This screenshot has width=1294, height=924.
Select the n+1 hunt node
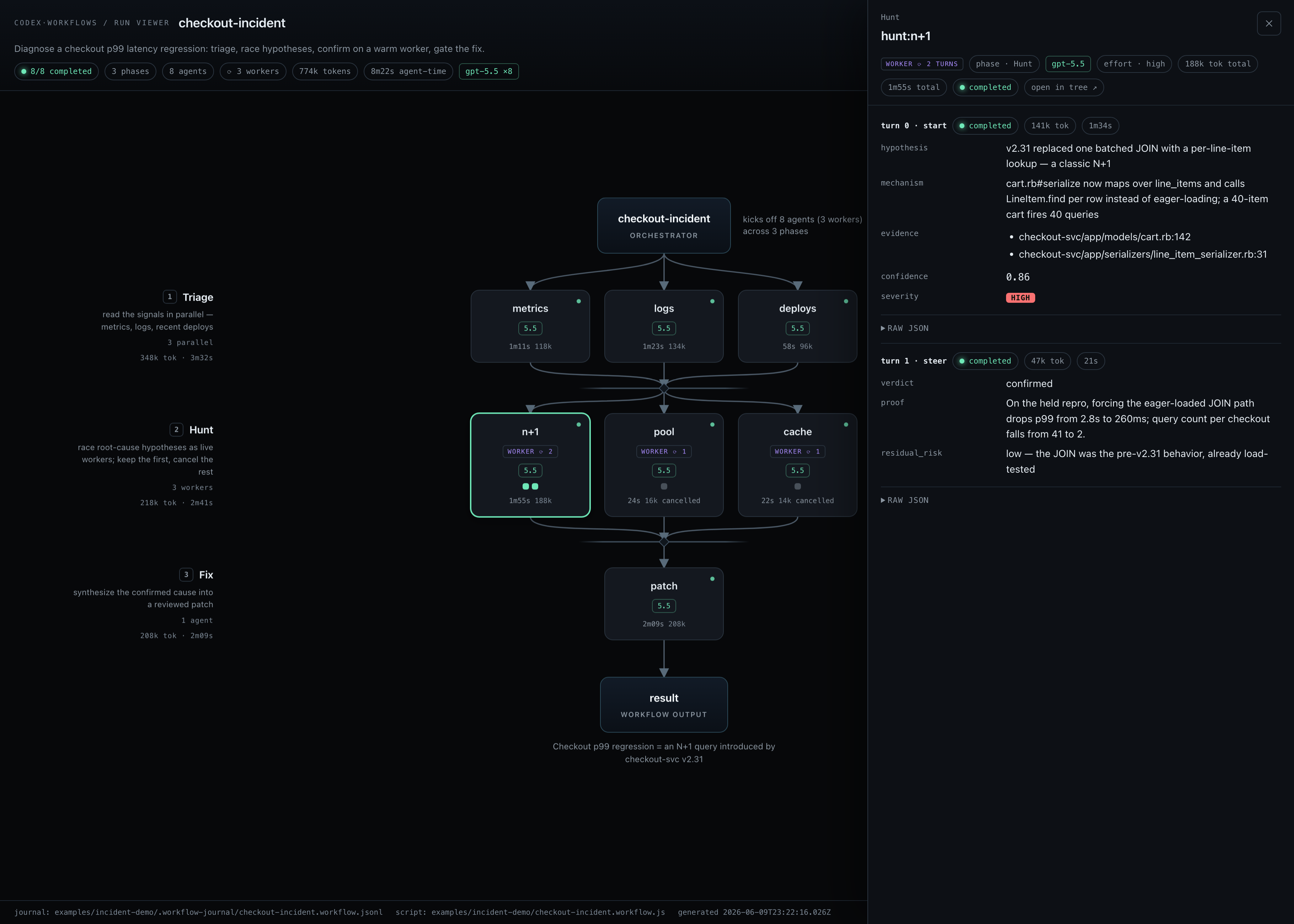(x=530, y=465)
